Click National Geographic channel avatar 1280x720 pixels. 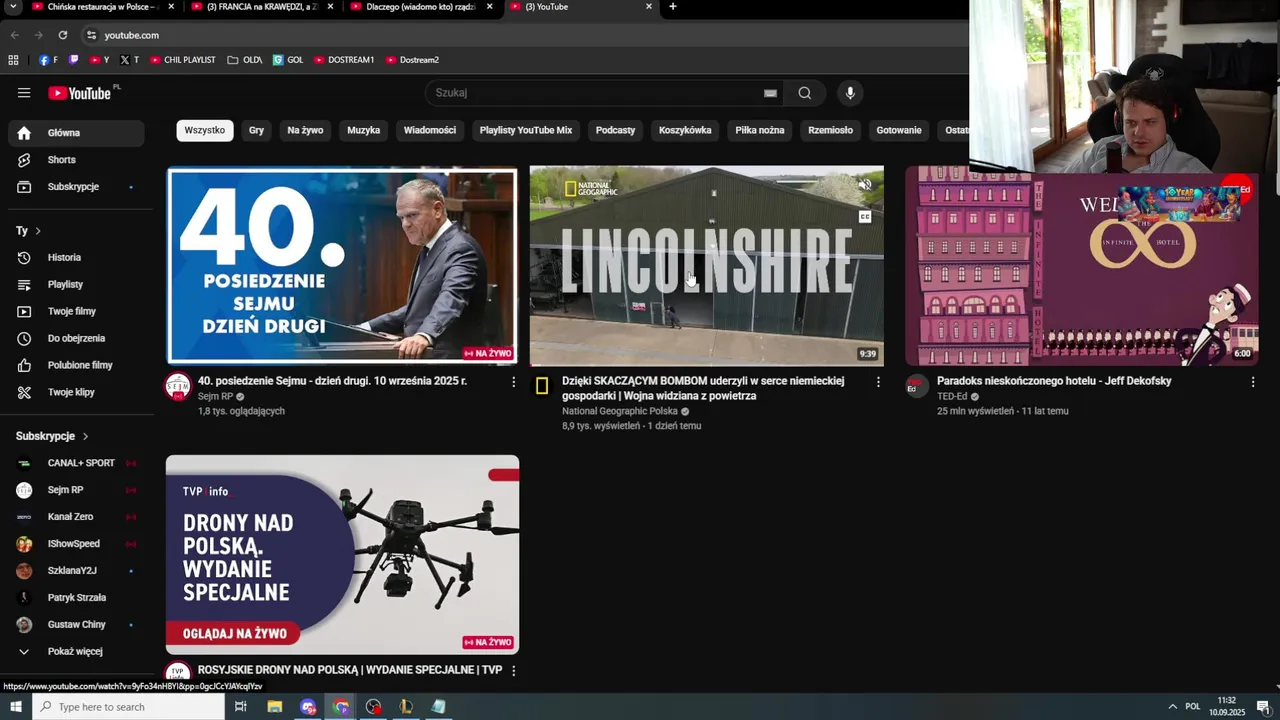(542, 386)
